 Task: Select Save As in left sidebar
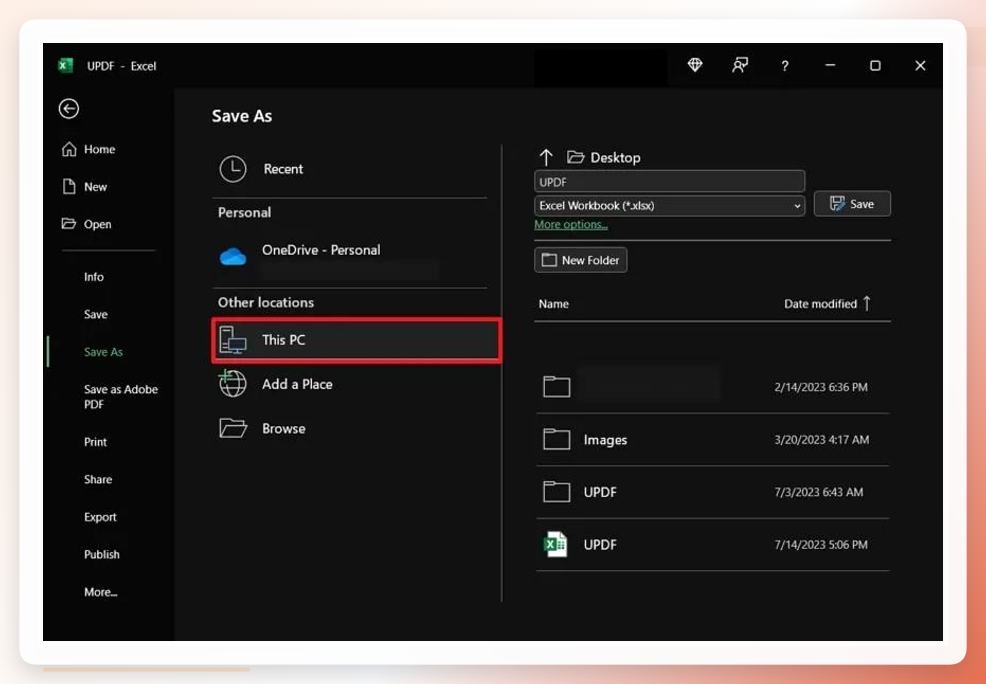point(103,352)
